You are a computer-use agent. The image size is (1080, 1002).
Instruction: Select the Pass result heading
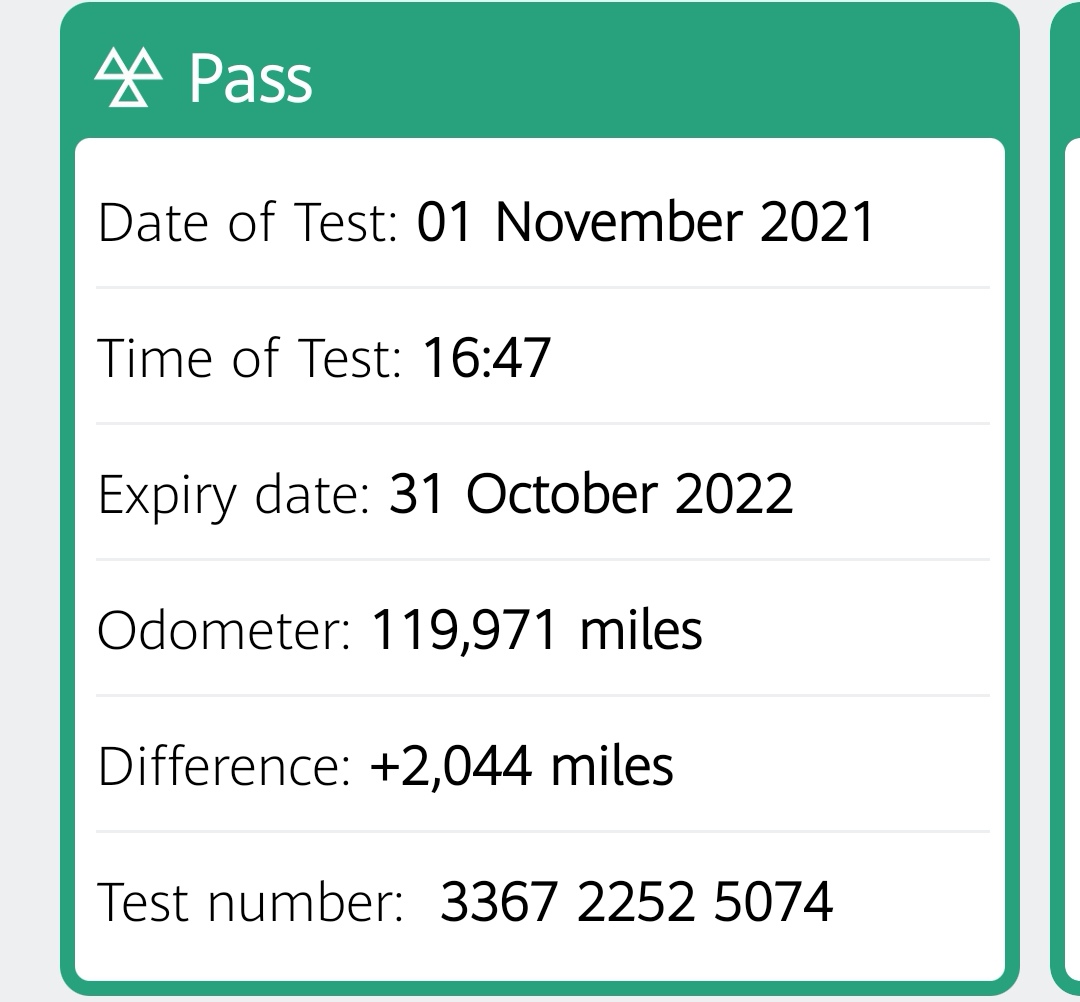pyautogui.click(x=250, y=79)
